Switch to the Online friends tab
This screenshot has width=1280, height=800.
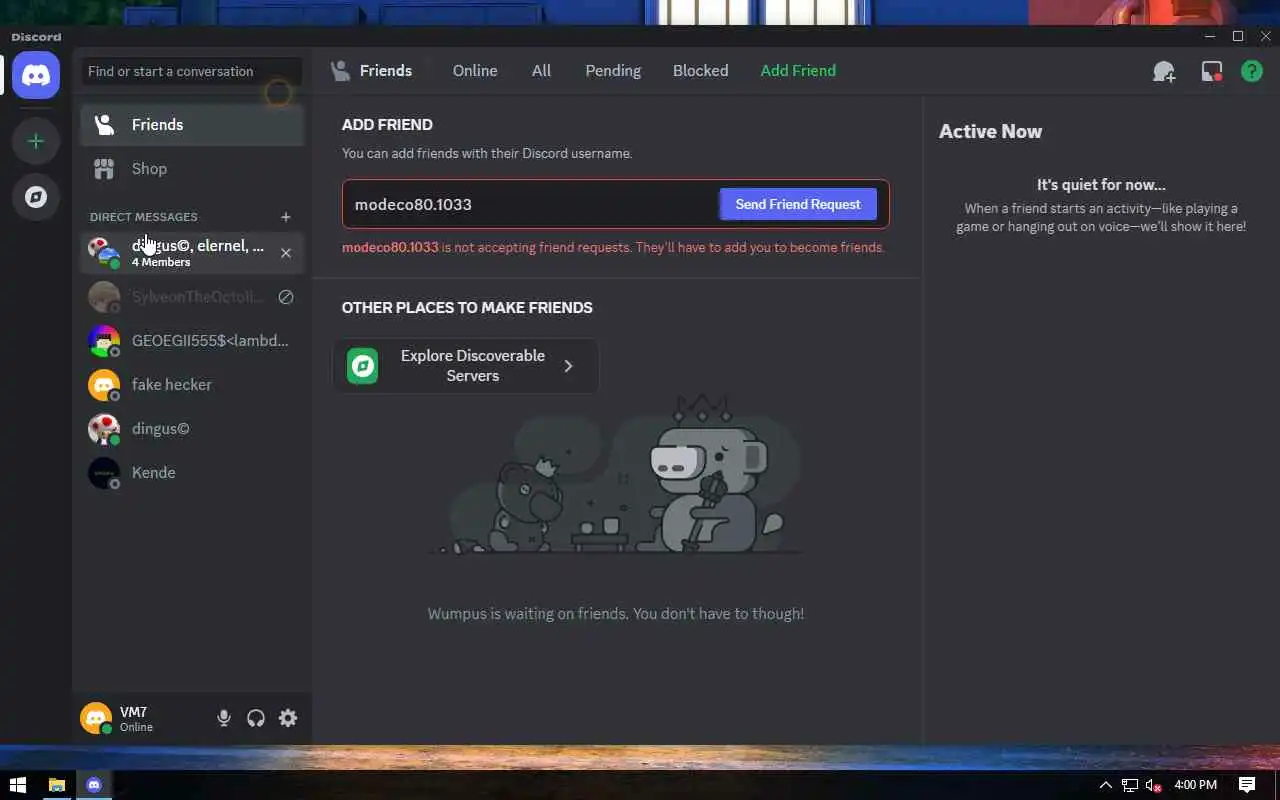pos(475,71)
